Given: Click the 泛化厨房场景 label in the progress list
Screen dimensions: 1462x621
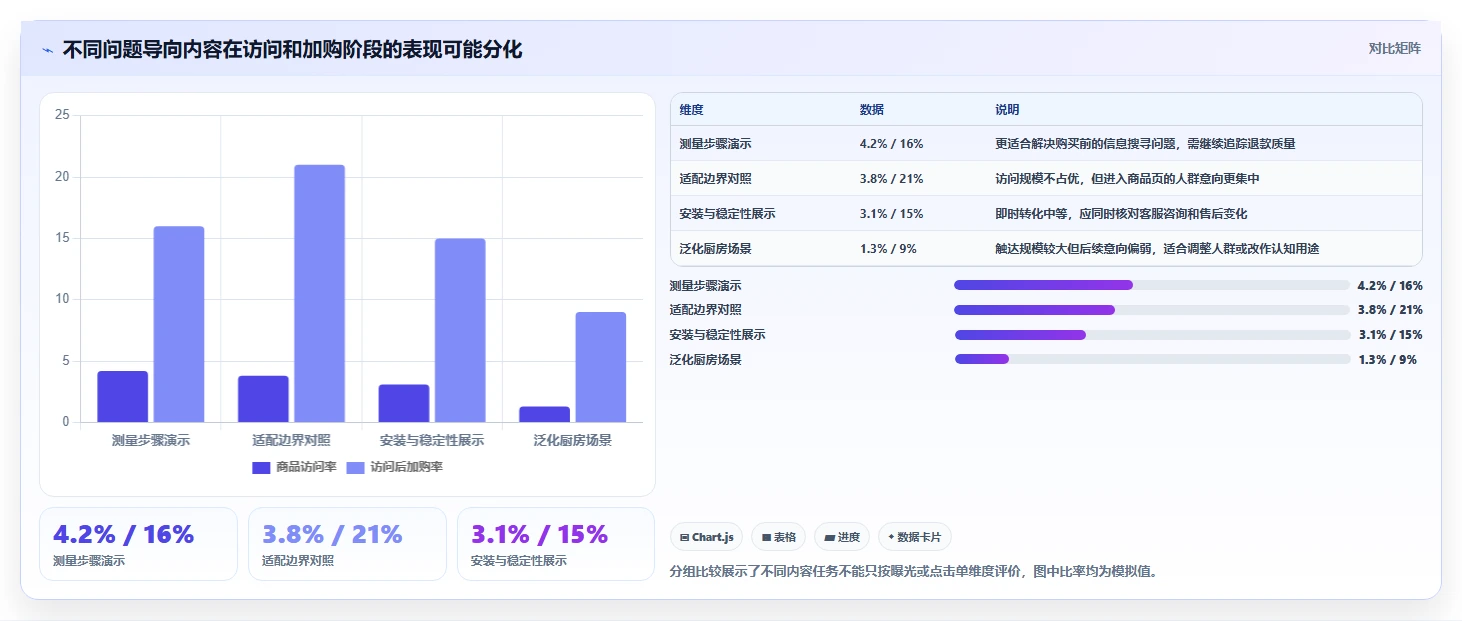Looking at the screenshot, I should [705, 360].
